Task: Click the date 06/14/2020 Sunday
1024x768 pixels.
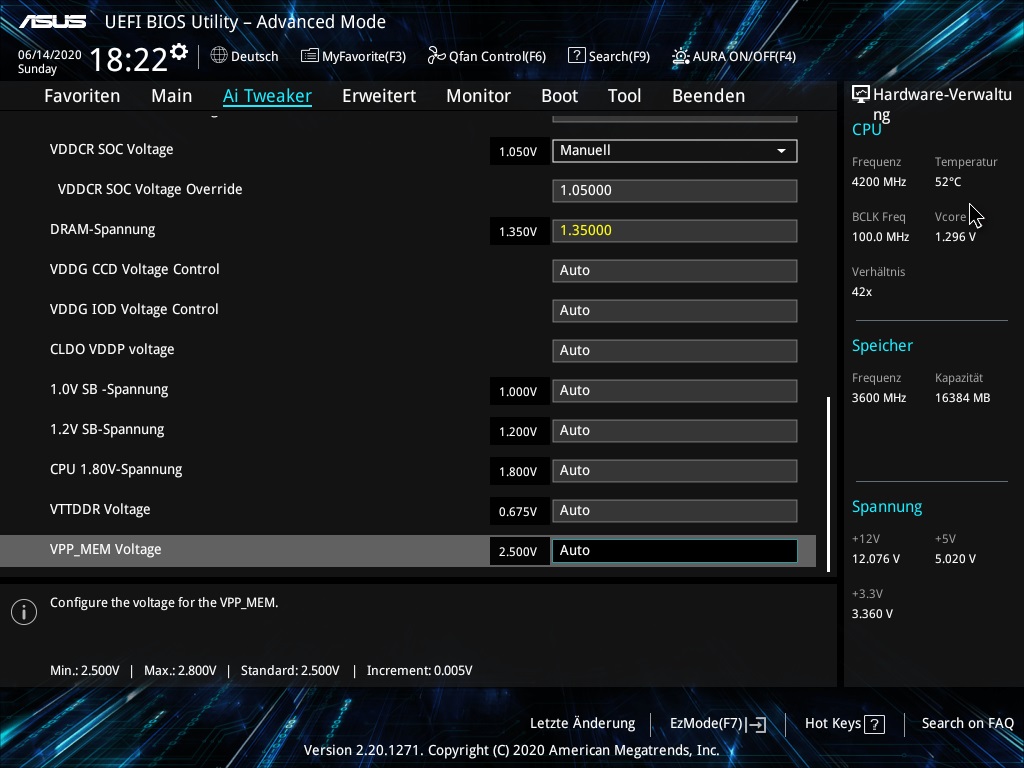Action: click(x=49, y=62)
